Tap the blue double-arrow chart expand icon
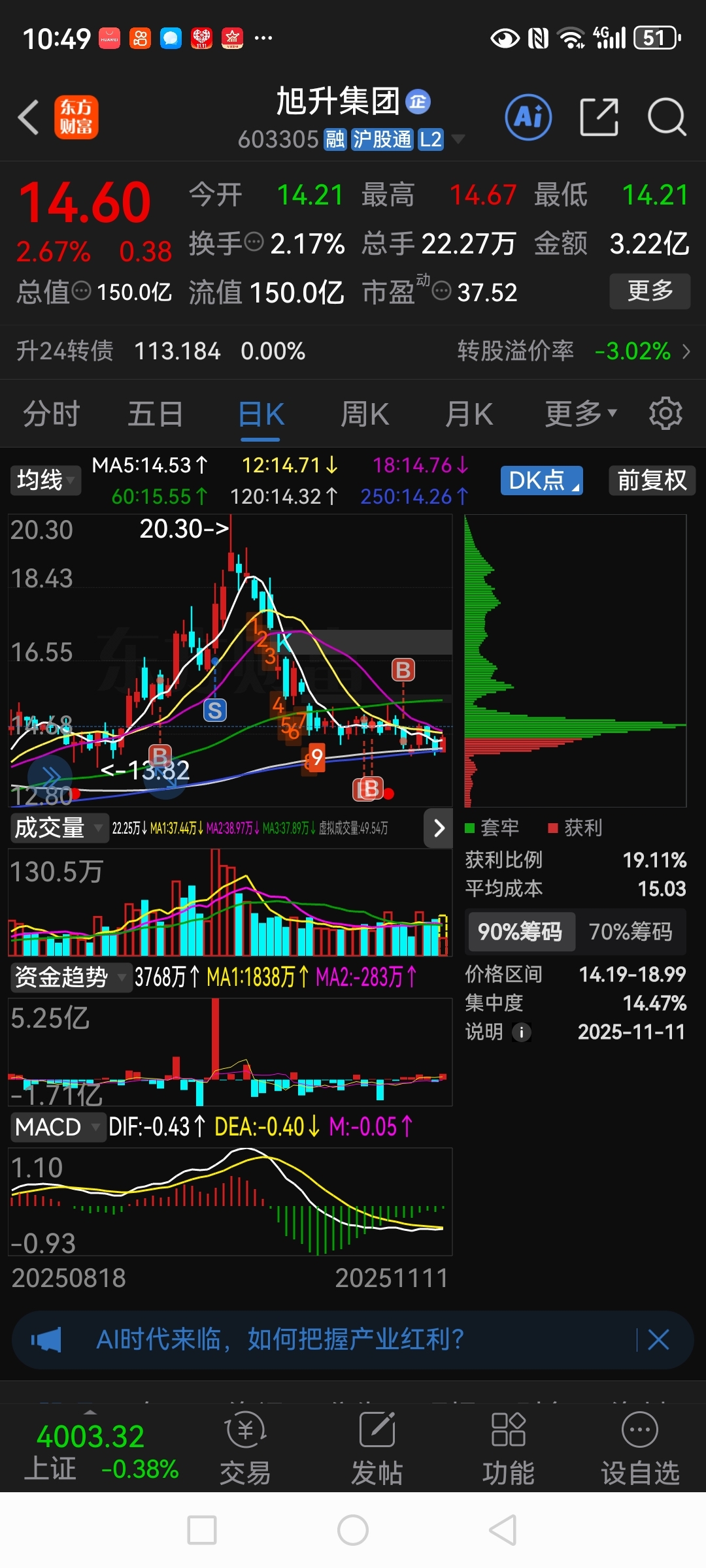 (50, 777)
